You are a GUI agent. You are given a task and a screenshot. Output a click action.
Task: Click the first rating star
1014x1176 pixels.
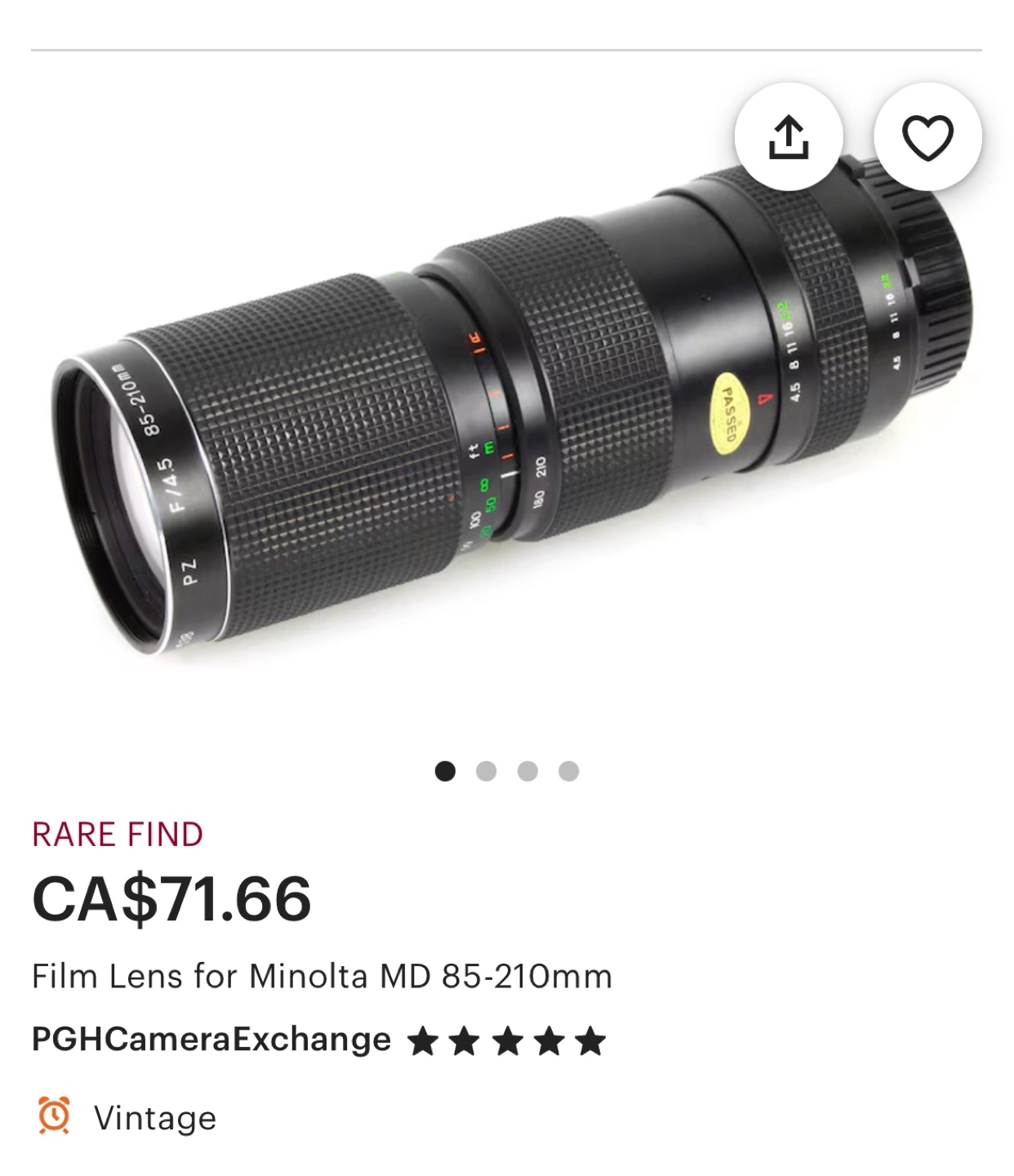click(423, 1041)
